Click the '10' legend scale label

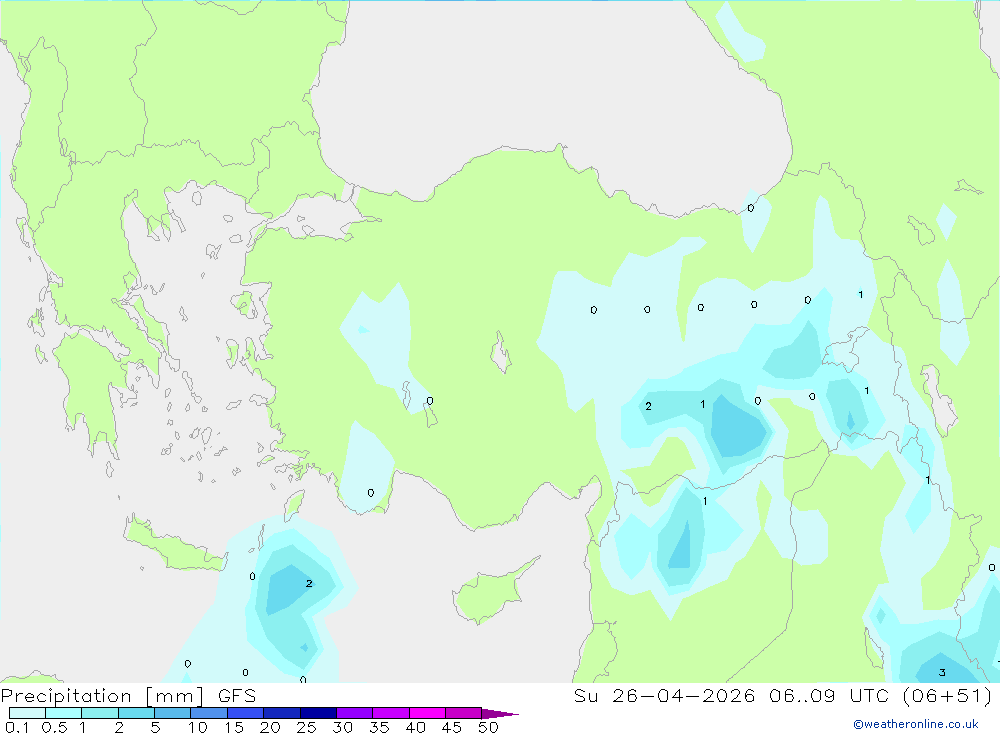(198, 727)
